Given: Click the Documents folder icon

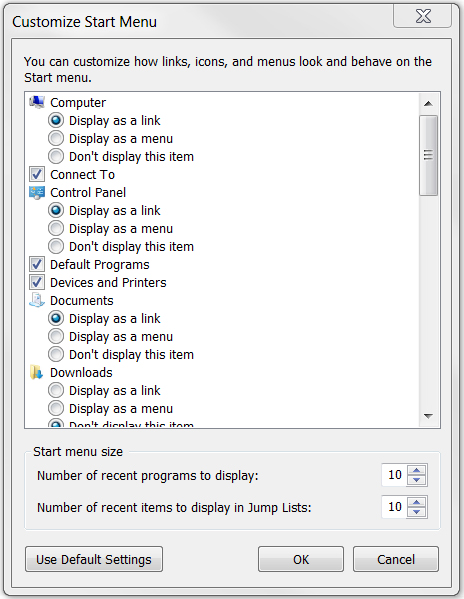Looking at the screenshot, I should pos(37,300).
